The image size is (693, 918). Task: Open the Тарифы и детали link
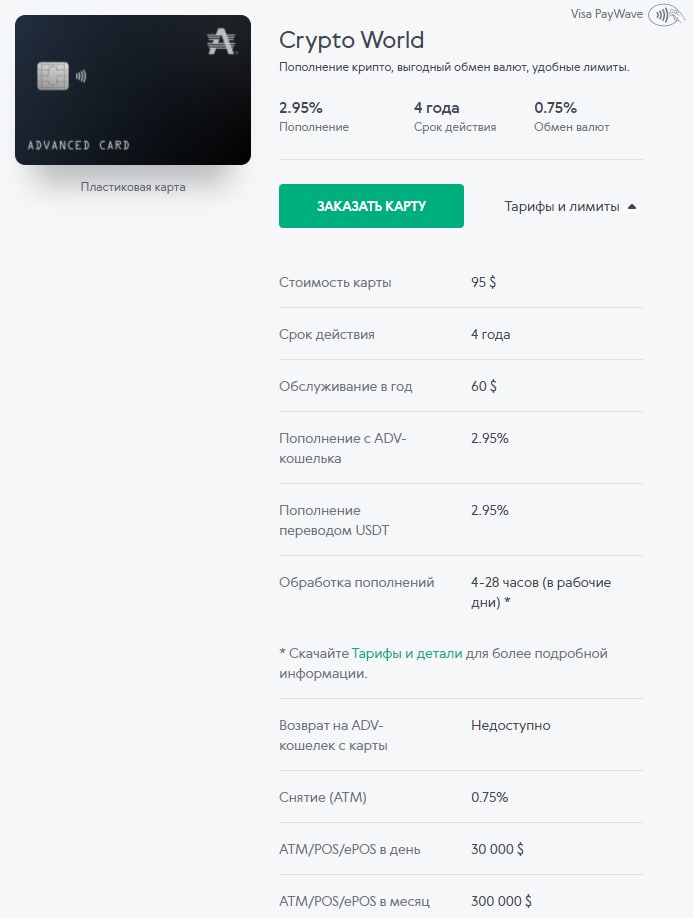(x=407, y=653)
